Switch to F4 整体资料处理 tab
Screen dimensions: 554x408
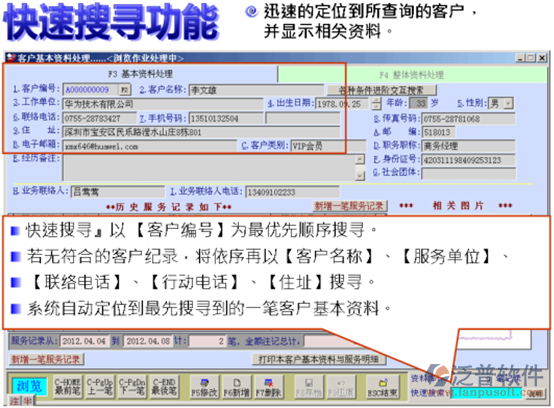tap(412, 75)
